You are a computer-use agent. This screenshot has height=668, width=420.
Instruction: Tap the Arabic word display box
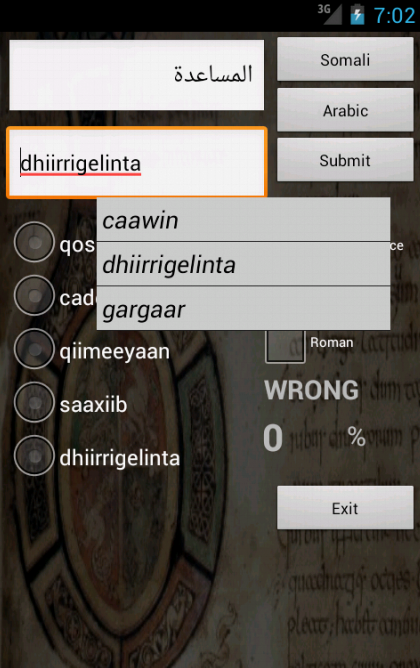click(137, 75)
